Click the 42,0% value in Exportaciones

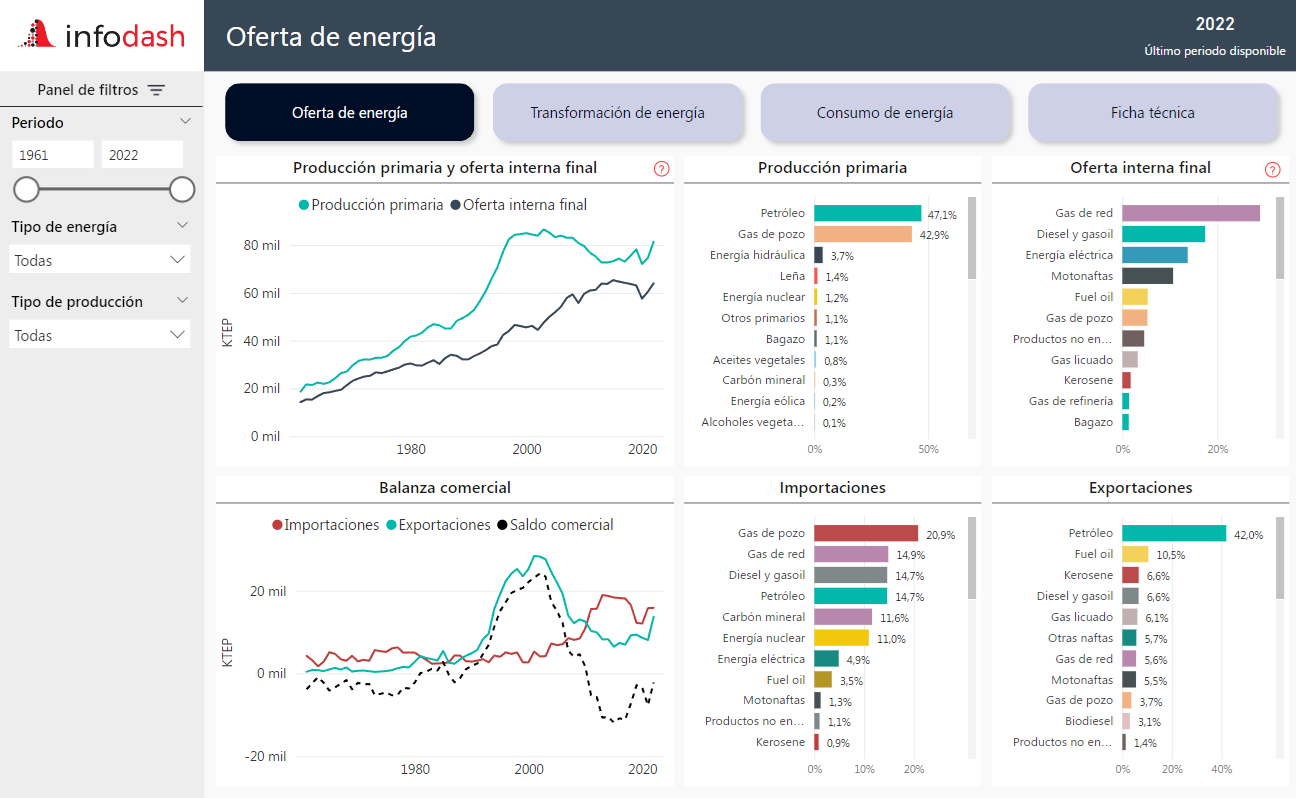pyautogui.click(x=1248, y=534)
